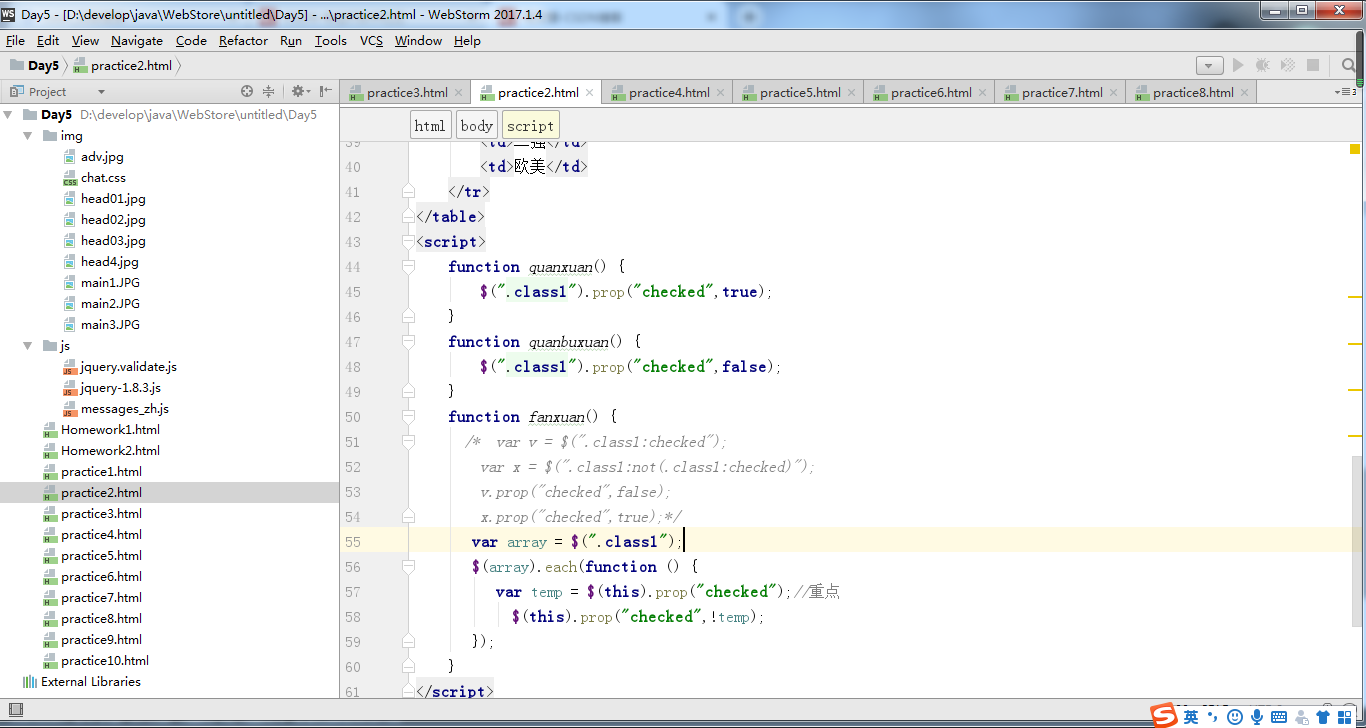The width and height of the screenshot is (1366, 728).
Task: Click Day5 in navigation bar
Action: 35,66
